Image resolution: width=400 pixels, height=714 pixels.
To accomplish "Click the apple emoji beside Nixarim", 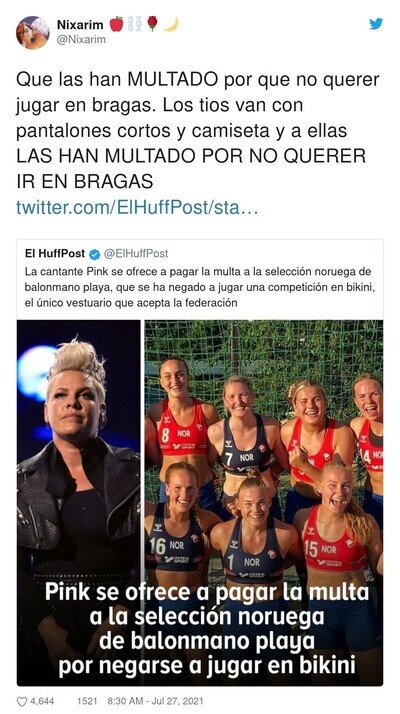I will point(117,24).
